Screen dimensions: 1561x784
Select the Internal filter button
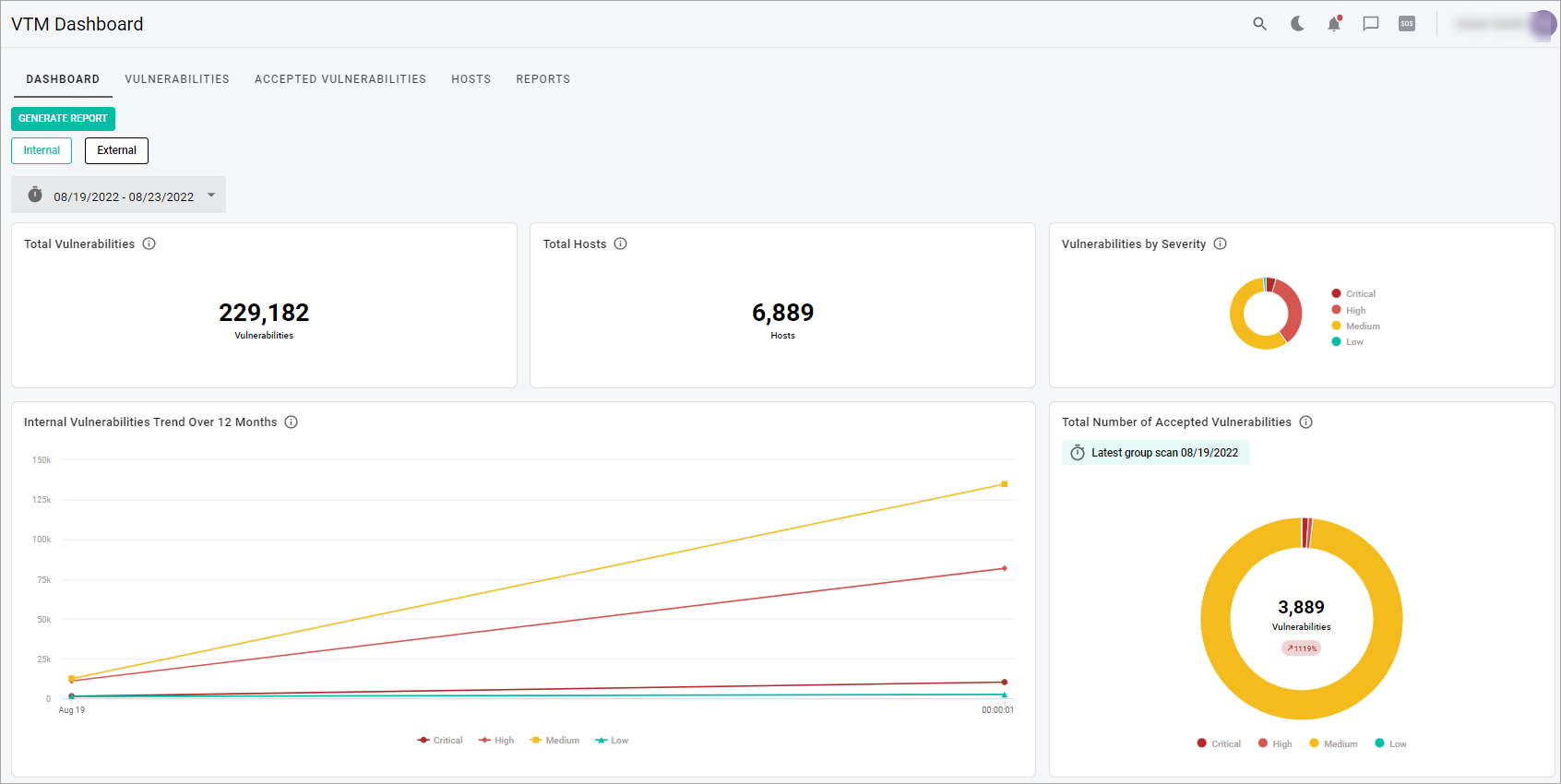[42, 150]
